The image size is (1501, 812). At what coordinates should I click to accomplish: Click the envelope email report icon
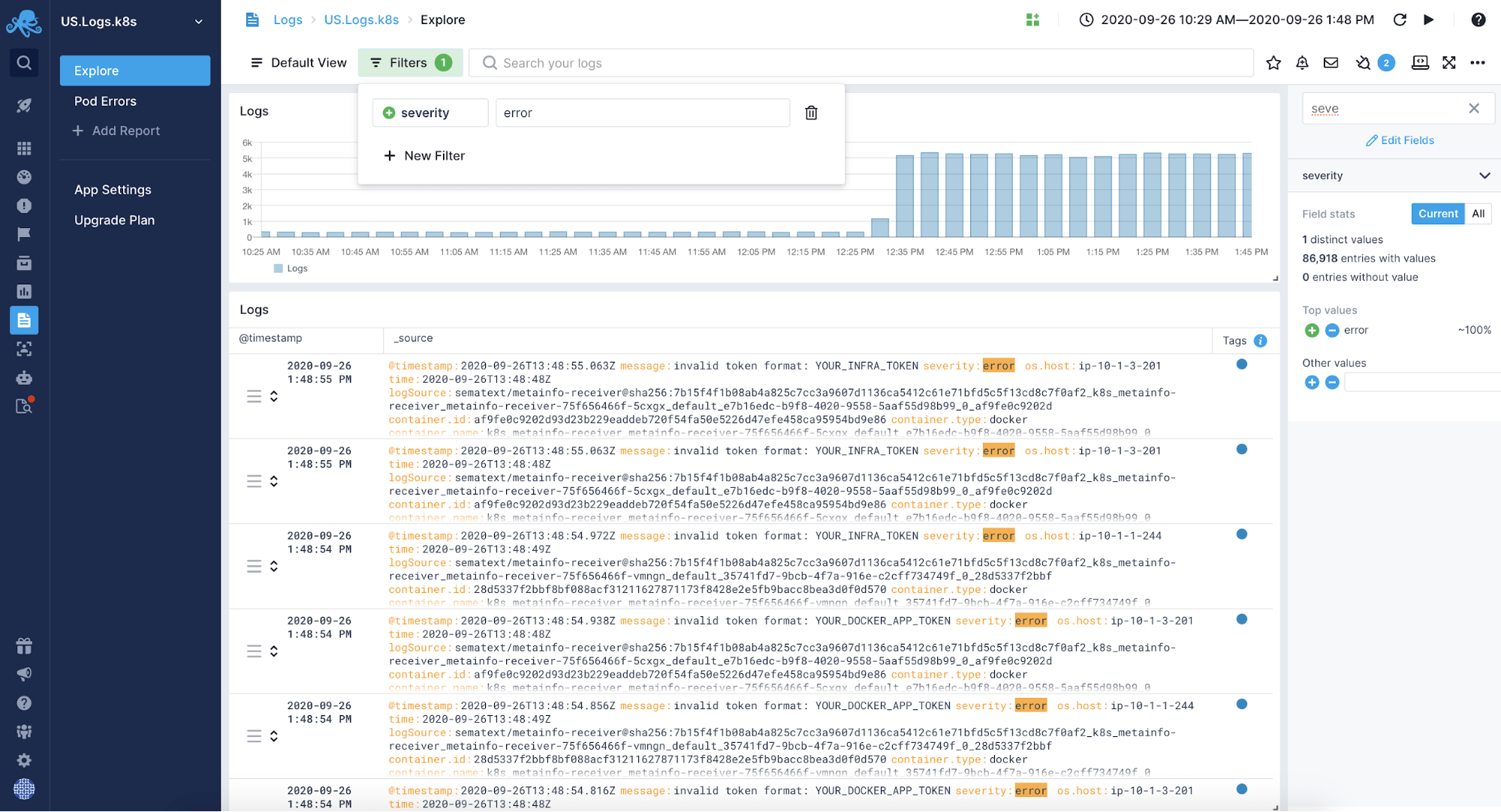click(1331, 63)
